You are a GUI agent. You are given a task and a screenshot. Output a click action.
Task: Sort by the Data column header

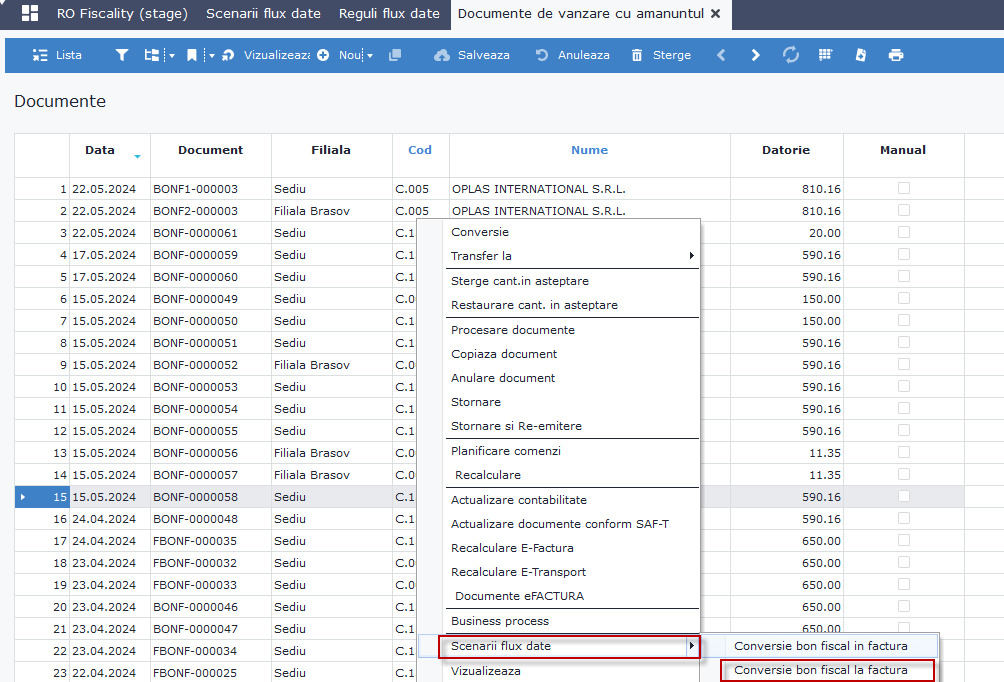100,150
